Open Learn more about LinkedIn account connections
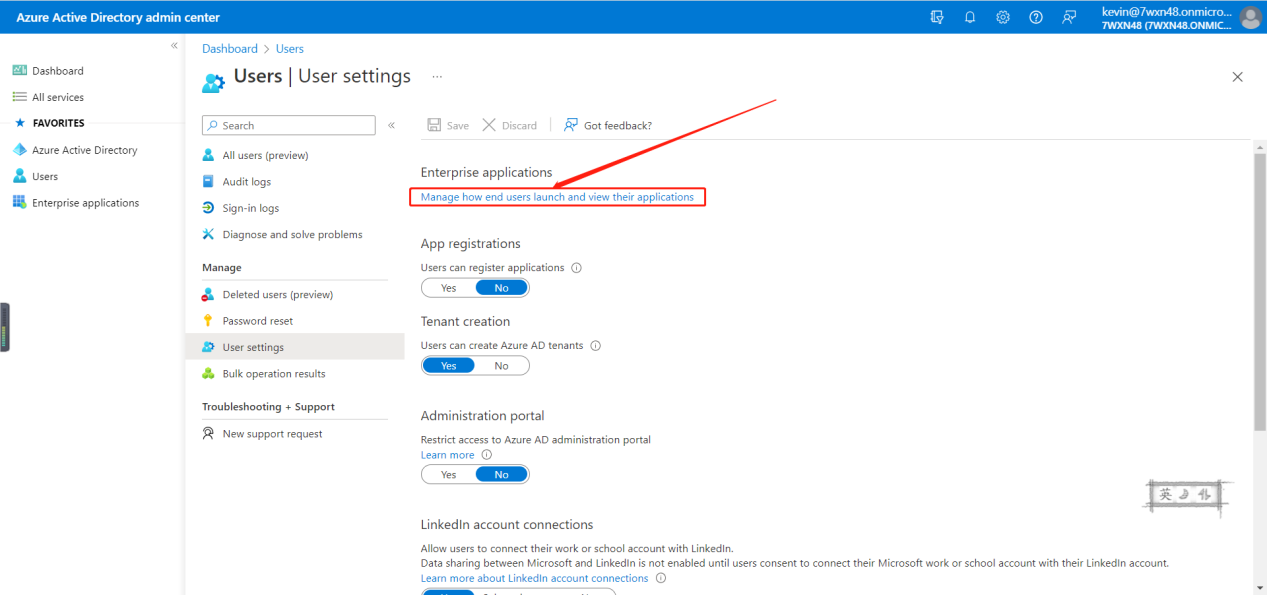Screen dimensions: 1267x595 (534, 578)
